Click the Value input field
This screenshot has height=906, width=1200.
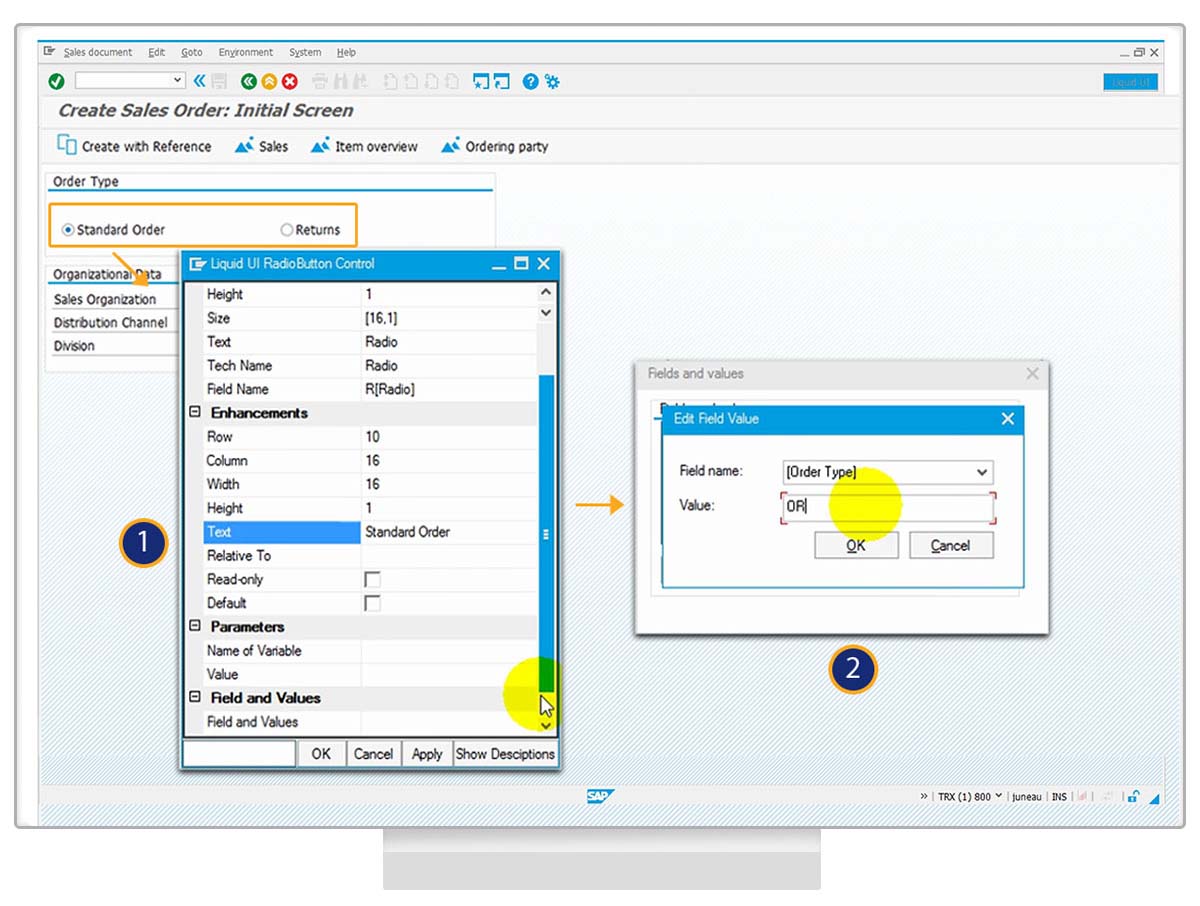point(888,507)
